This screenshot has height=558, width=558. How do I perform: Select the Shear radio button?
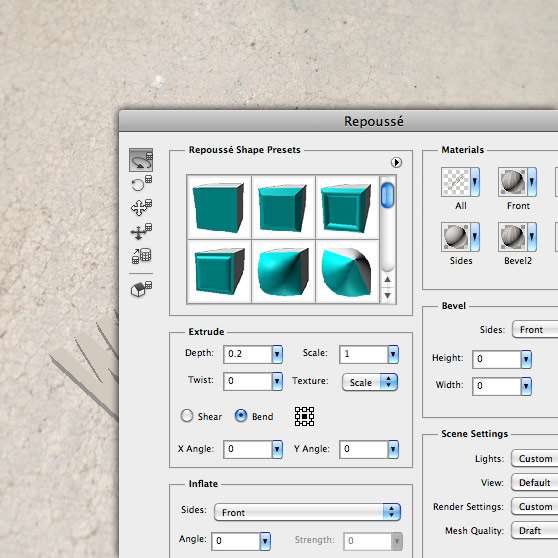point(187,416)
